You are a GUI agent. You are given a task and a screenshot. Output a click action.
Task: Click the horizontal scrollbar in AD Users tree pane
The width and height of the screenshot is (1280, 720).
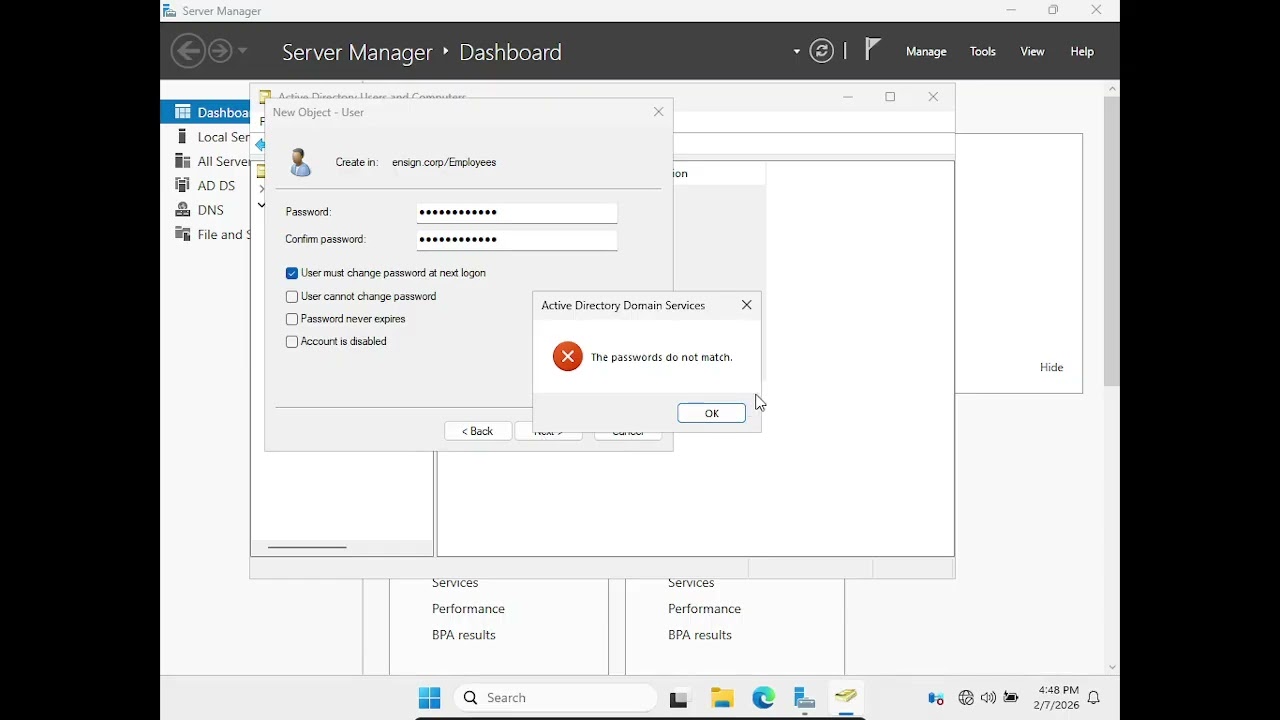pos(307,547)
